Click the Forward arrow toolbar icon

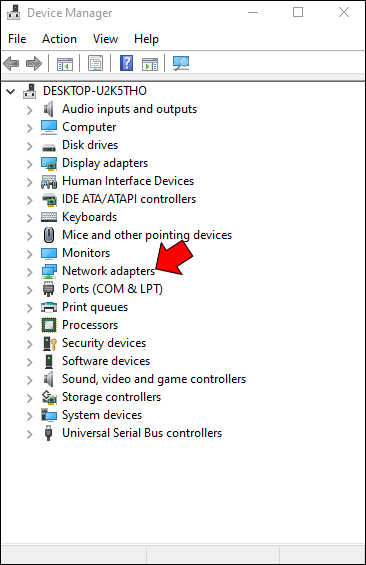coord(34,63)
